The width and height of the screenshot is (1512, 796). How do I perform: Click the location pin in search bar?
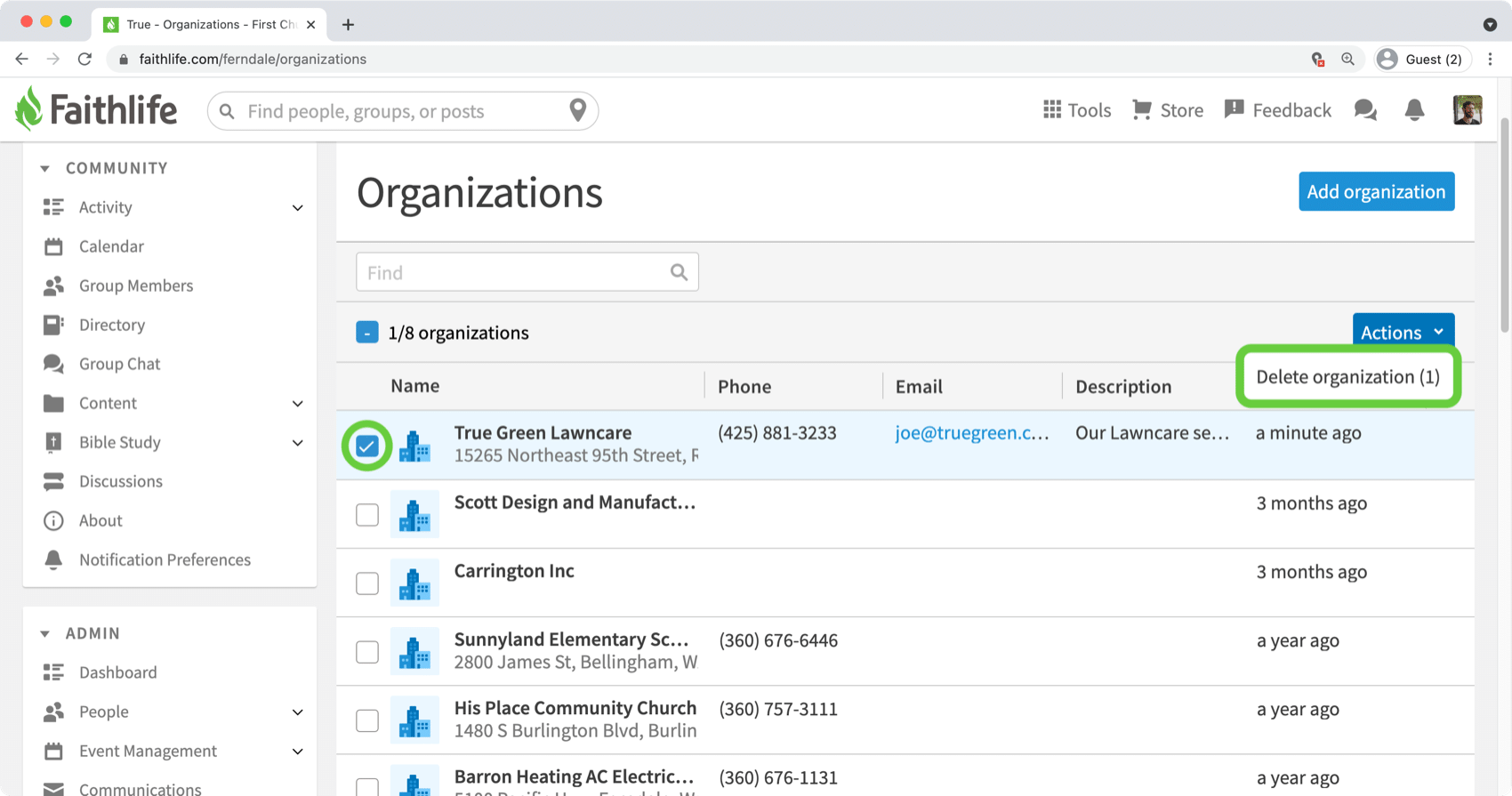coord(578,110)
